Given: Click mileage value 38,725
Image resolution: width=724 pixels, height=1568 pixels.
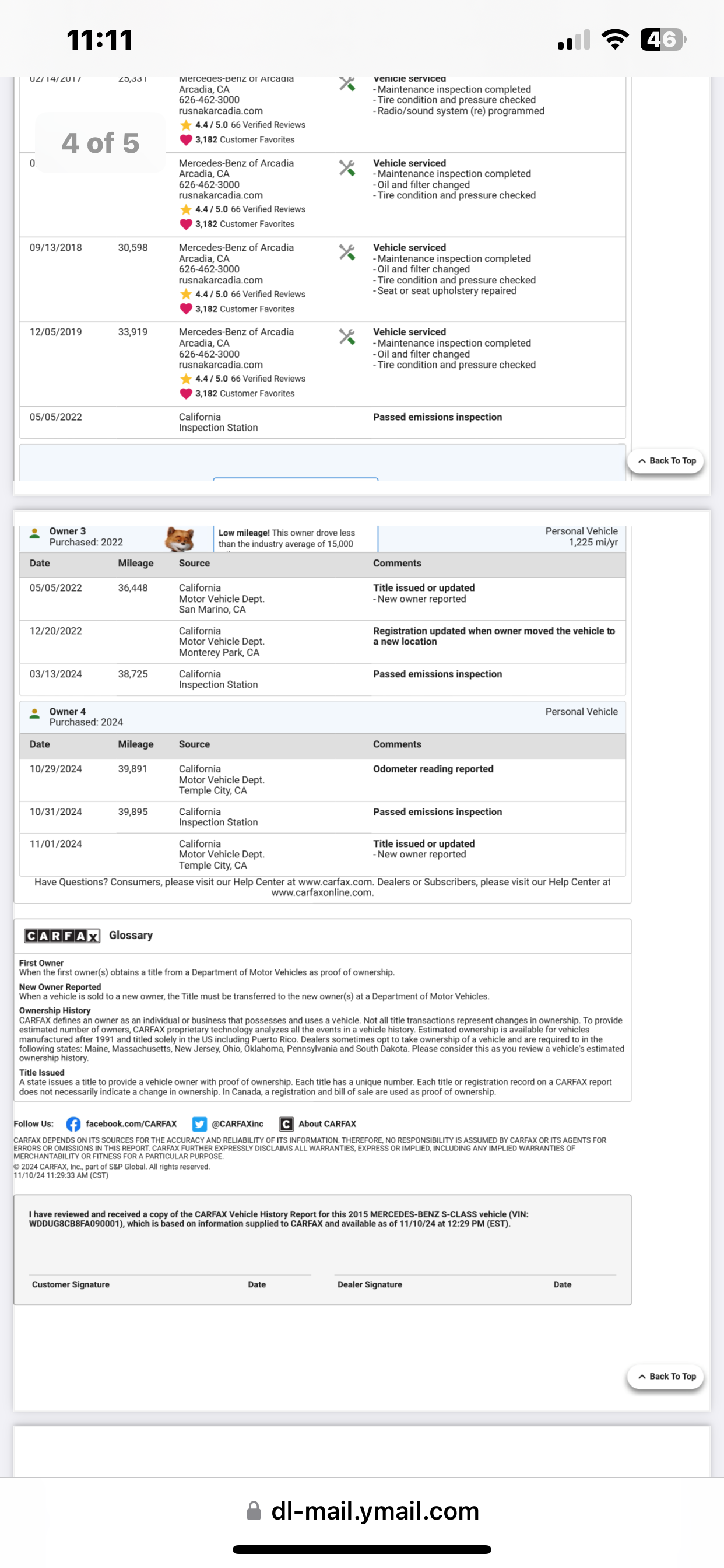Looking at the screenshot, I should point(133,674).
